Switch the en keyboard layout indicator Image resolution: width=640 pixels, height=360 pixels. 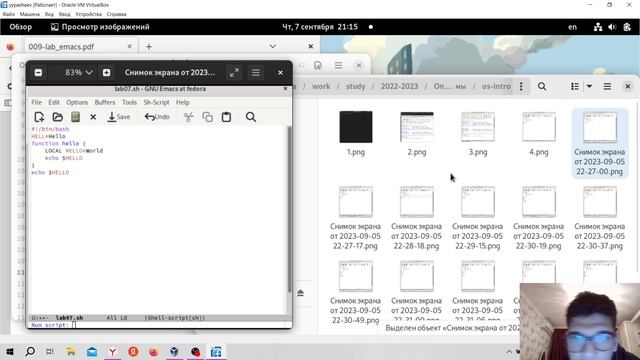[573, 27]
